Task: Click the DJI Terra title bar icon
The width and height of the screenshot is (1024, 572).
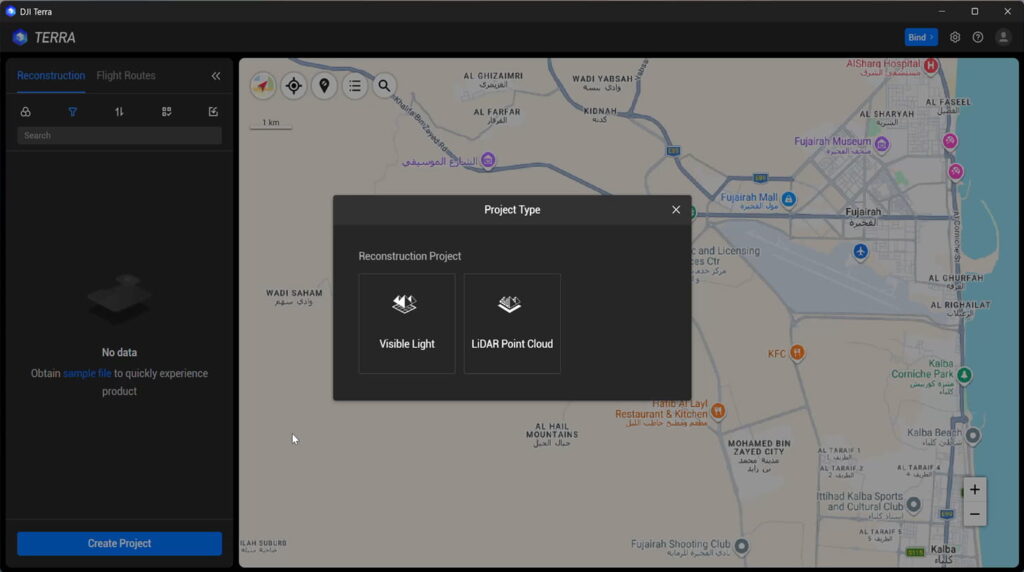Action: 10,11
